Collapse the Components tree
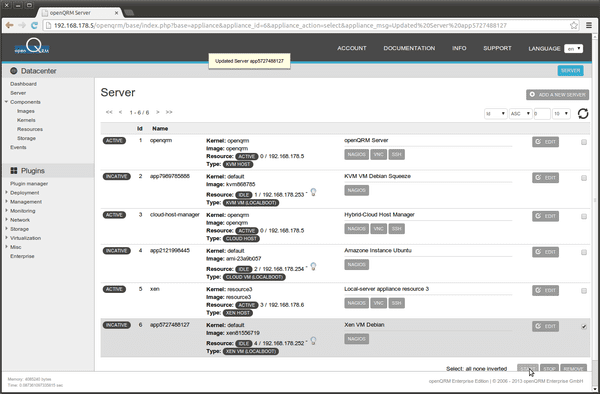 tap(7, 102)
